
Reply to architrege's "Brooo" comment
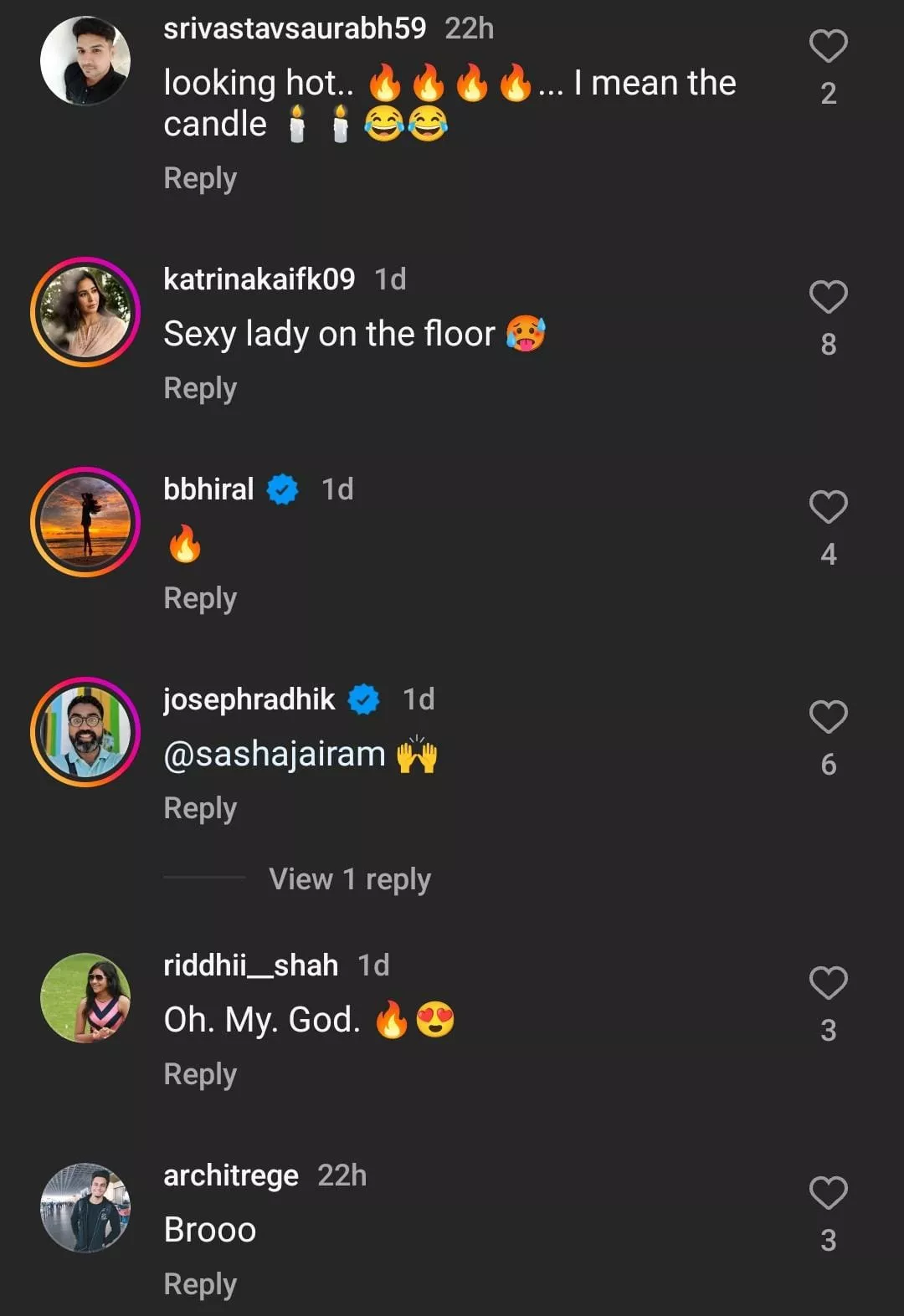click(200, 1284)
